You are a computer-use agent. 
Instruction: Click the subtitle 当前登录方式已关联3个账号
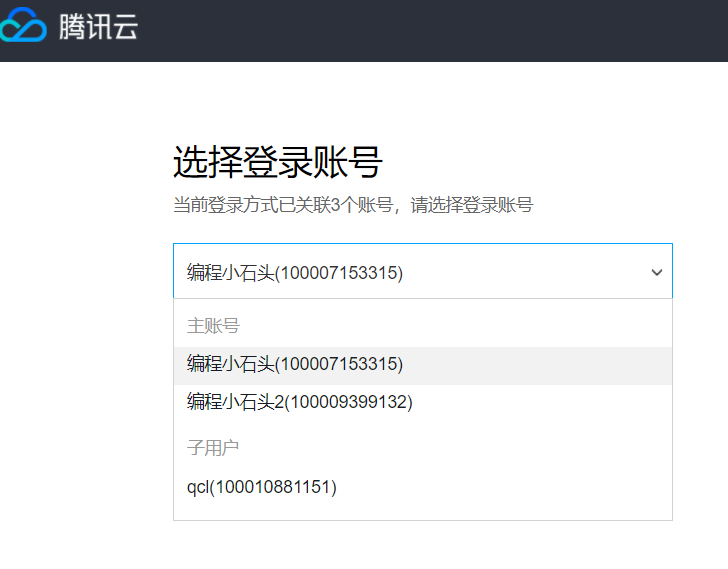click(283, 205)
